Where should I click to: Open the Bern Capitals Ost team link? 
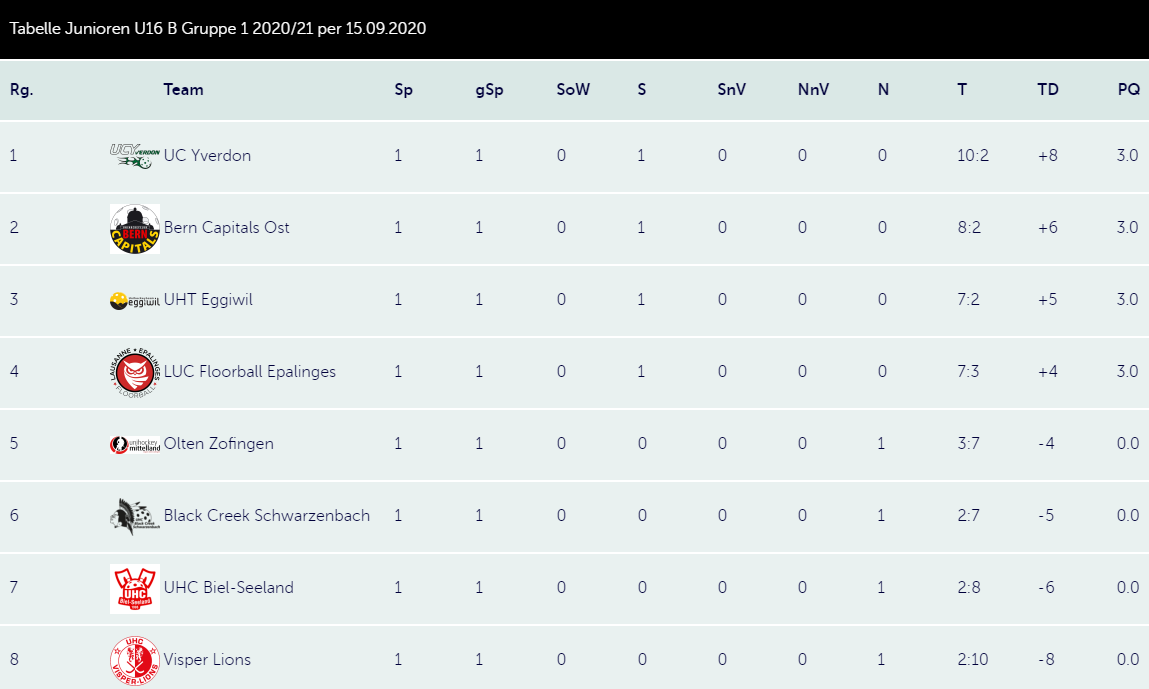tap(226, 227)
